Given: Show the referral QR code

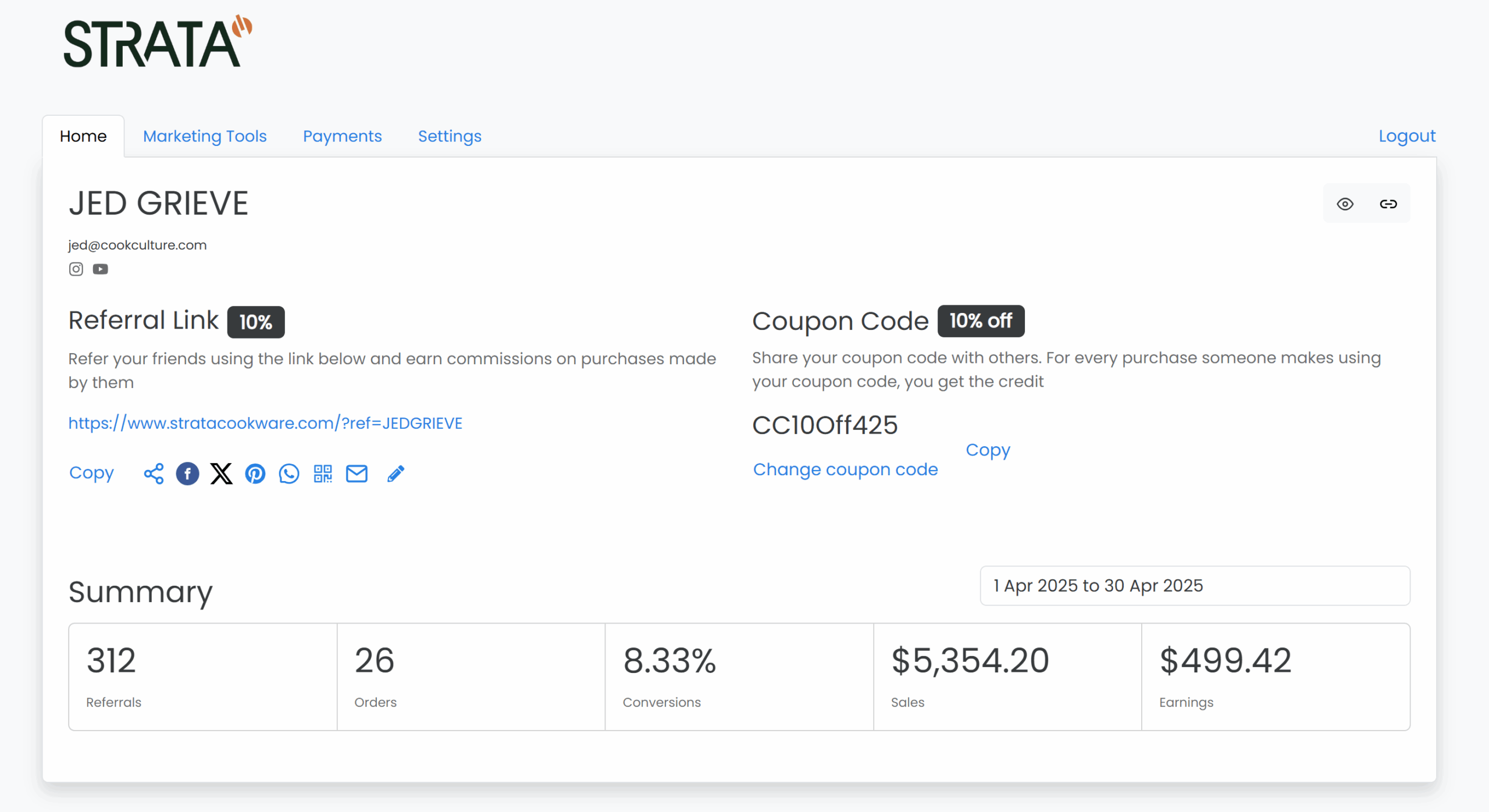Looking at the screenshot, I should pos(323,473).
